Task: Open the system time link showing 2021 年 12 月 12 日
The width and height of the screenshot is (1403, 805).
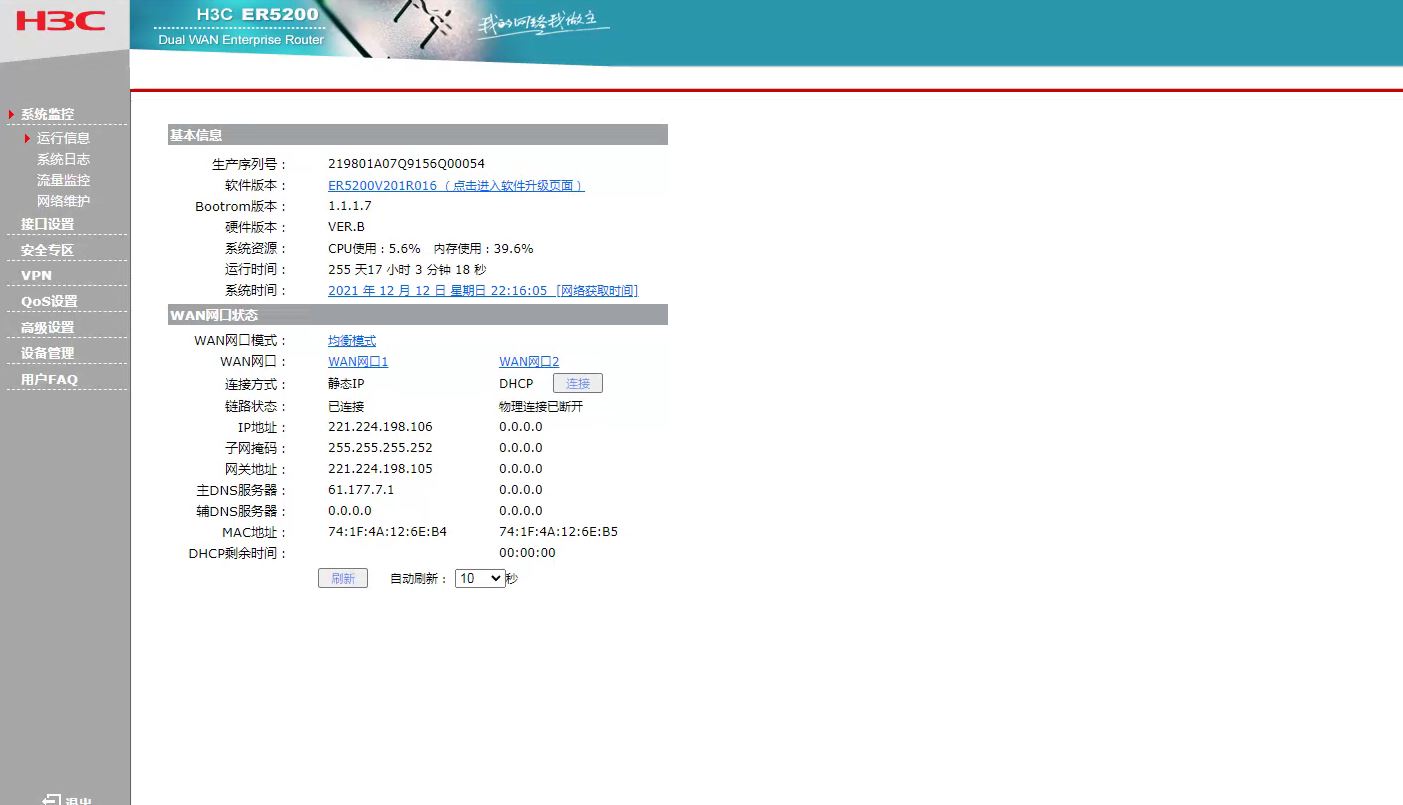Action: coord(483,291)
